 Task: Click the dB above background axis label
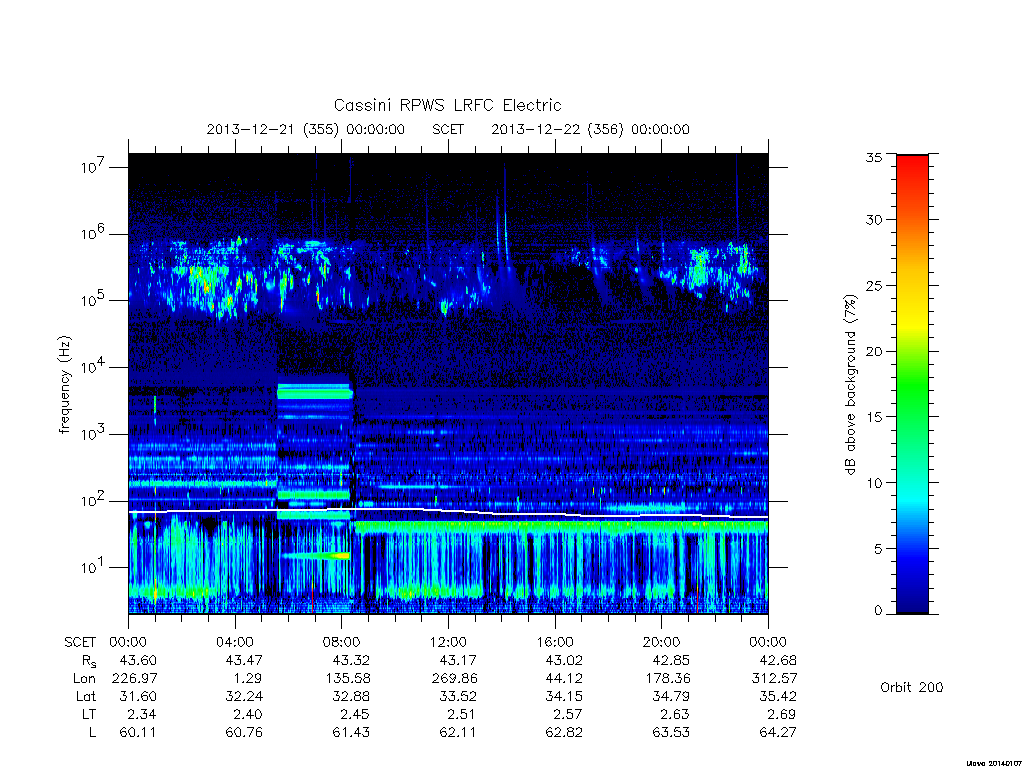click(850, 385)
